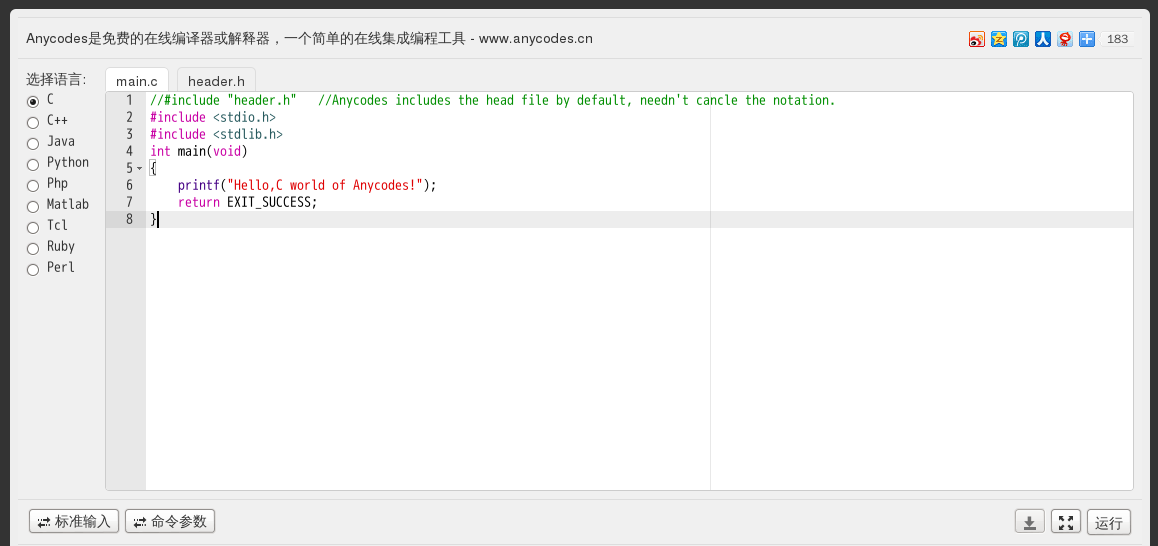Click the #include <stdio.h> line
Image resolution: width=1158 pixels, height=546 pixels.
213,117
